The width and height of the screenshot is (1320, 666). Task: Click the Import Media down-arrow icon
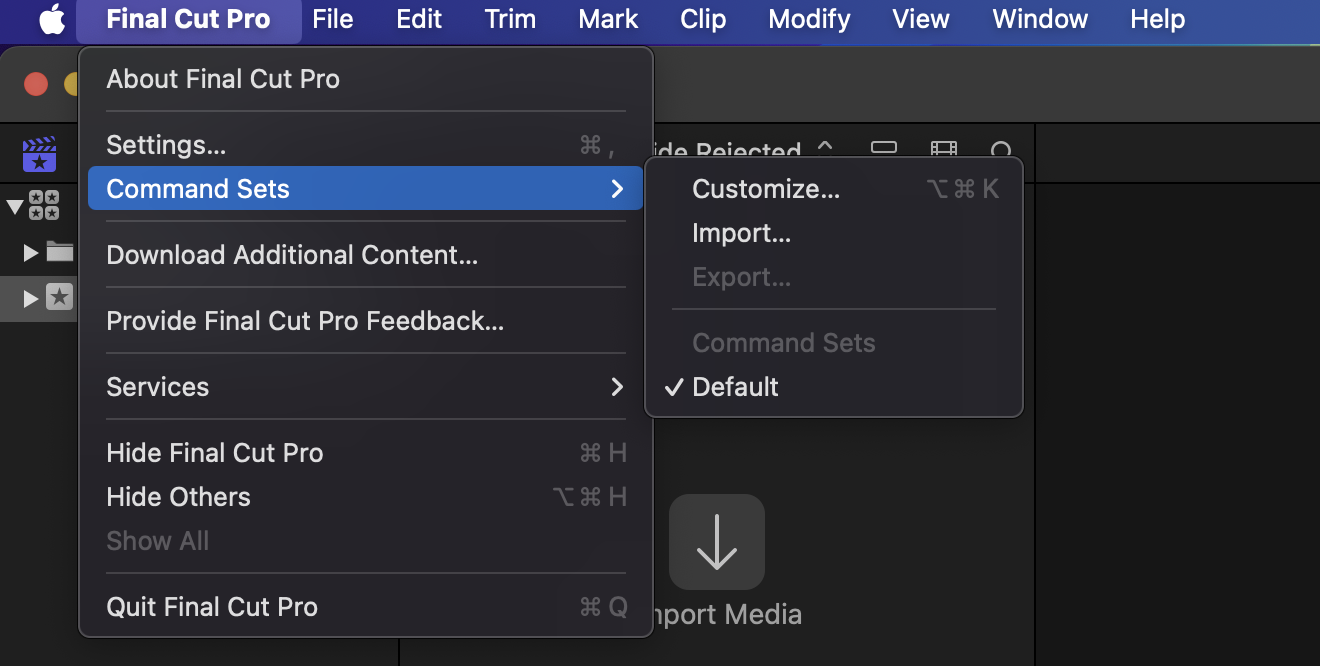(716, 541)
